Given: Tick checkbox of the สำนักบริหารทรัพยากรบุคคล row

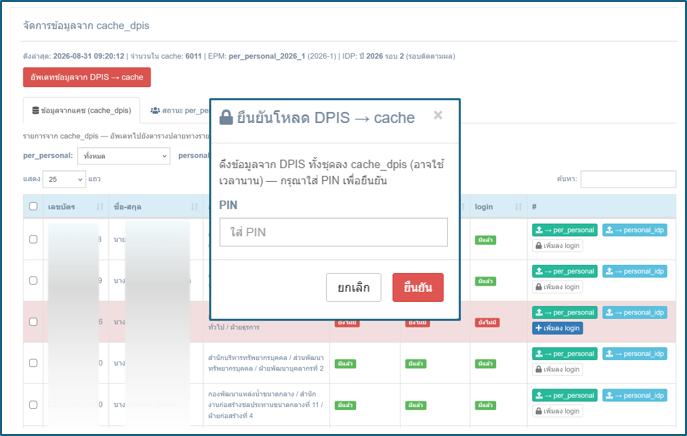Looking at the screenshot, I should [33, 363].
